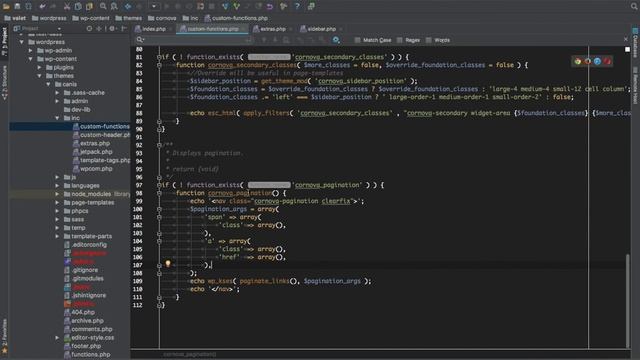The image size is (640, 360).
Task: Open 404.php in project tree
Action: click(83, 312)
